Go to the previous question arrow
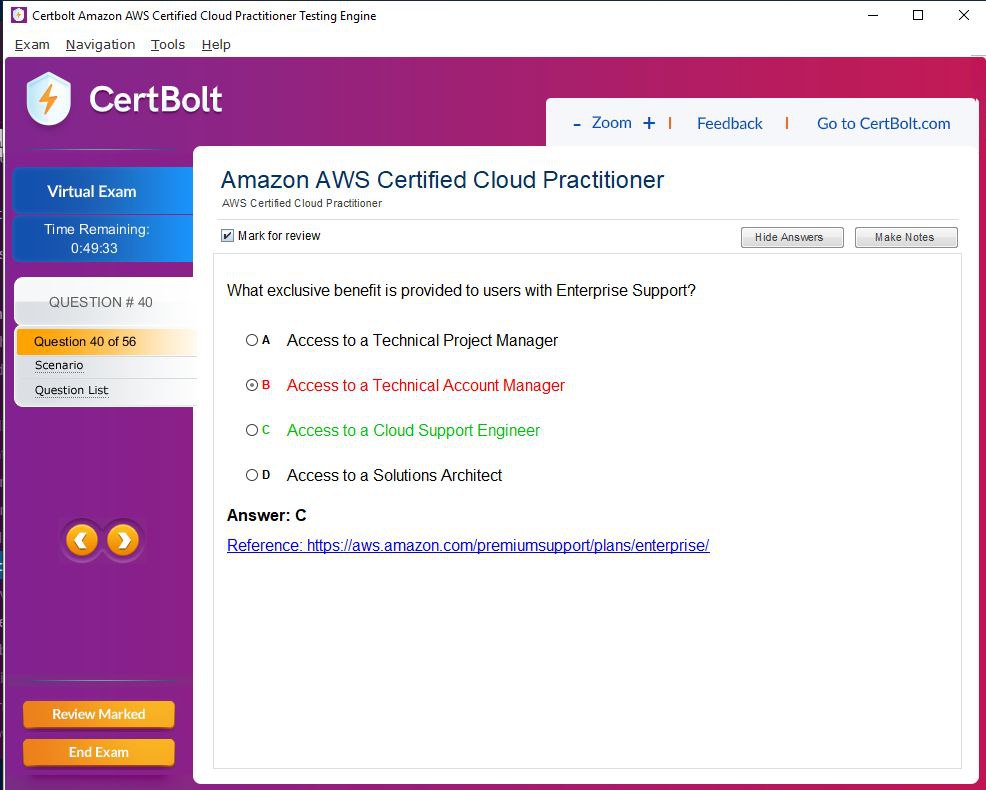The height and width of the screenshot is (790, 986). (82, 540)
